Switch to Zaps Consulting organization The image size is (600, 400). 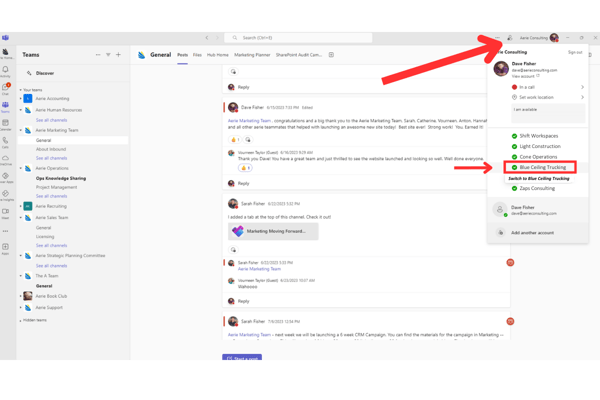pos(537,188)
